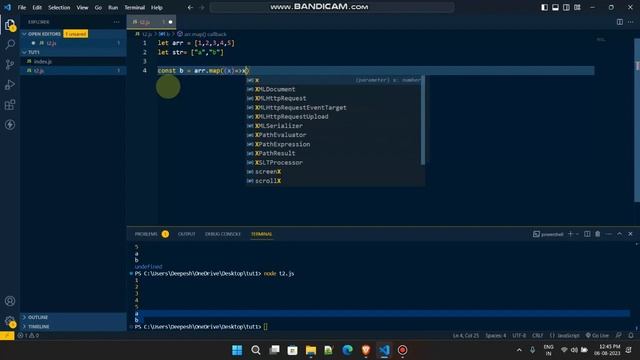Go back with the navigation arrow
Viewport: 640px width, 360px height.
pyautogui.click(x=190, y=7)
